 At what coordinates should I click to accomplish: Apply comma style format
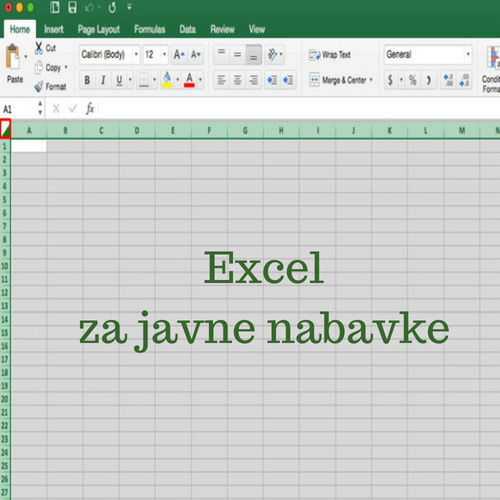coord(429,80)
